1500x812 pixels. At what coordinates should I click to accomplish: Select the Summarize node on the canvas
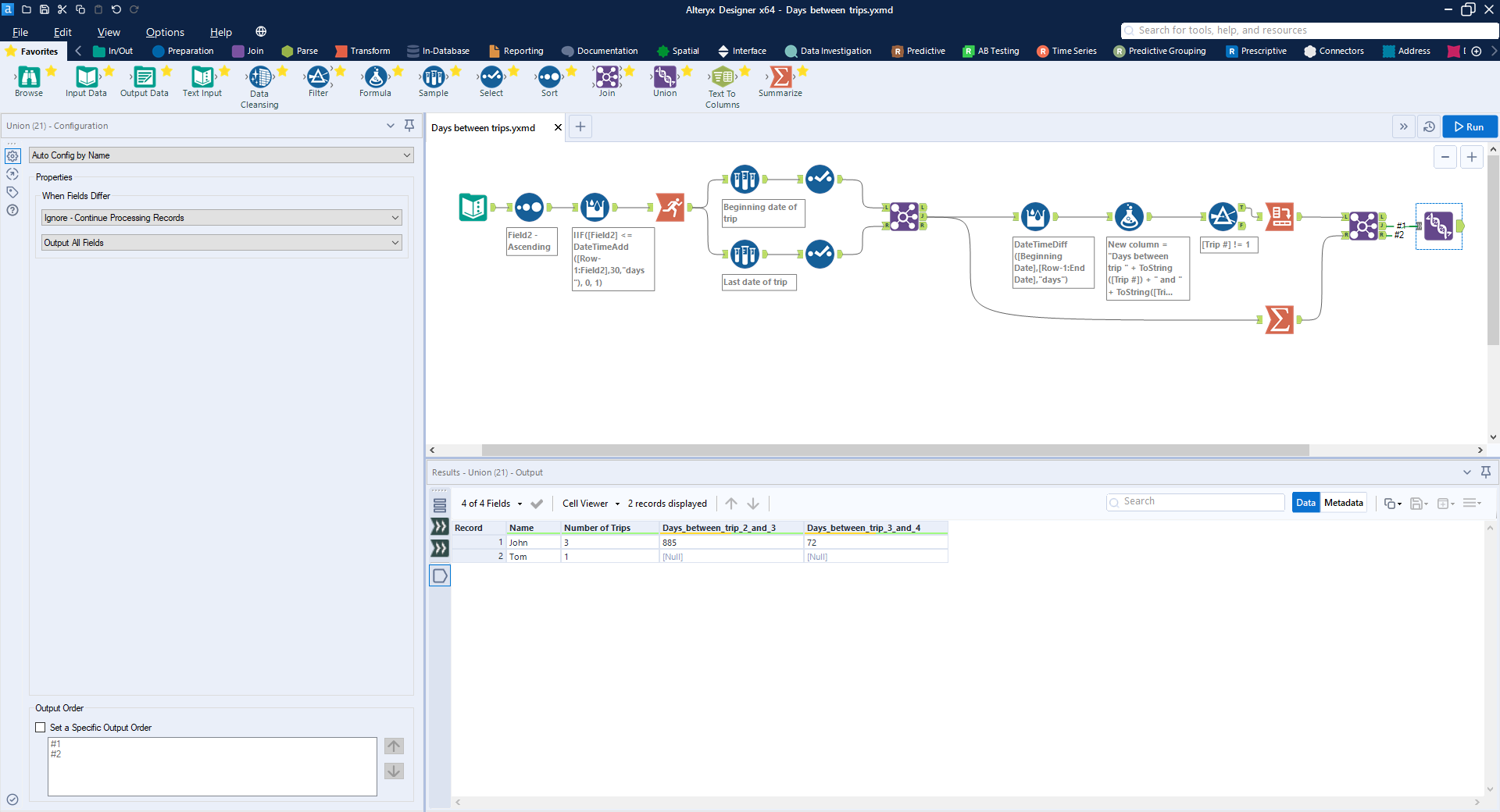[x=1279, y=319]
